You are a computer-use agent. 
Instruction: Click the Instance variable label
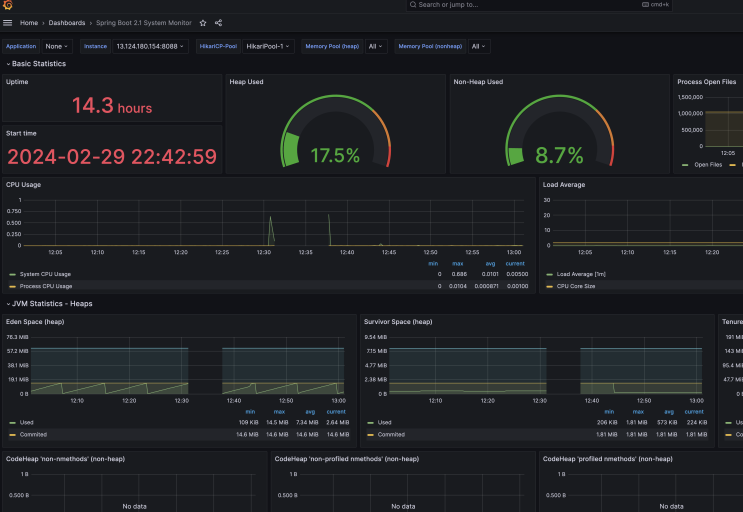click(x=95, y=46)
